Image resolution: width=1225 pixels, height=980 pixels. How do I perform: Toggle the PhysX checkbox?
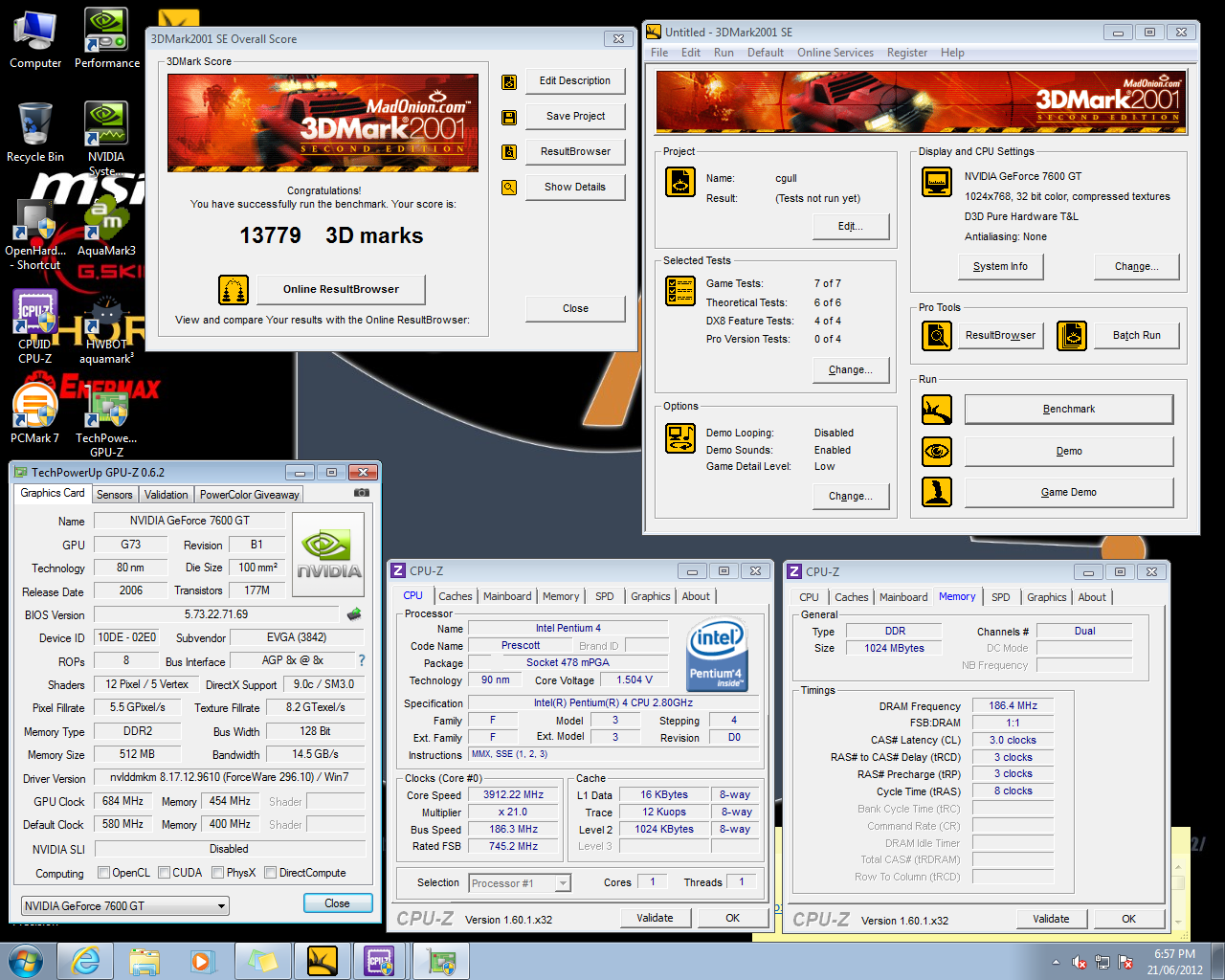click(x=218, y=873)
